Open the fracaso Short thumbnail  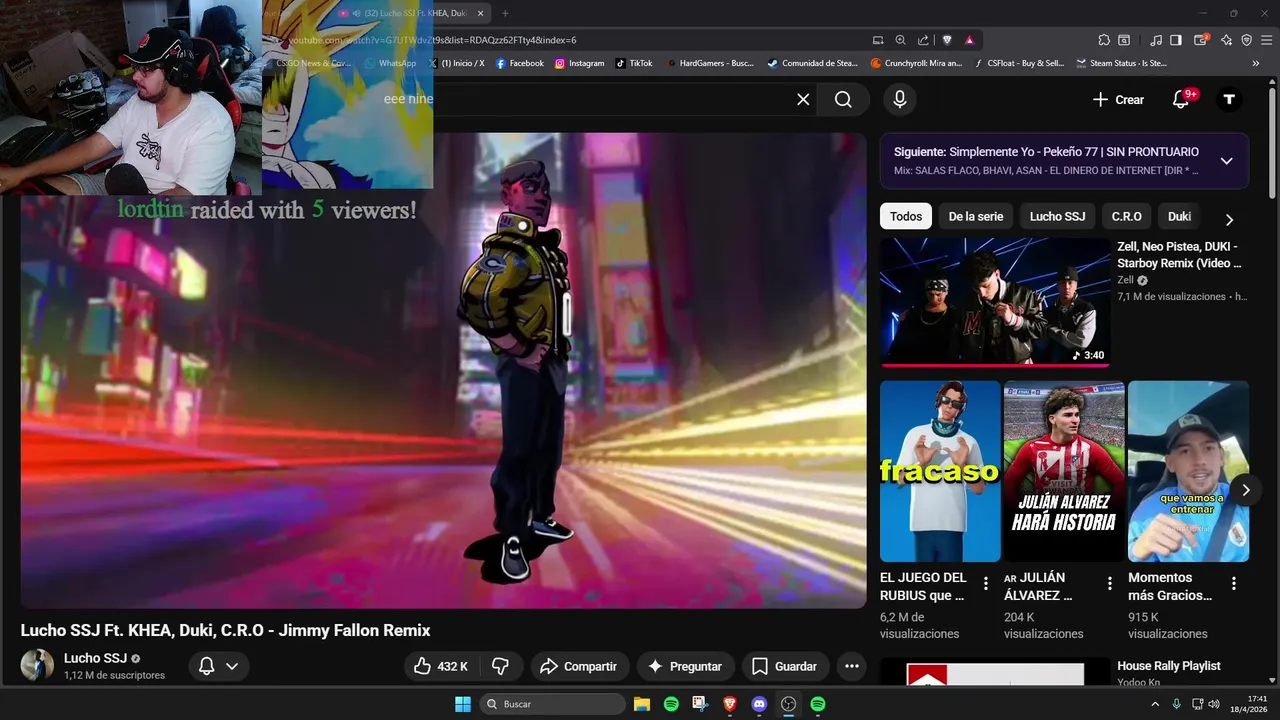940,471
